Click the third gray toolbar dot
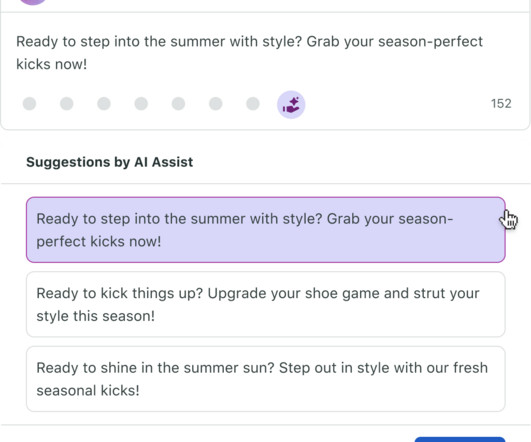531x442 pixels. [x=104, y=104]
